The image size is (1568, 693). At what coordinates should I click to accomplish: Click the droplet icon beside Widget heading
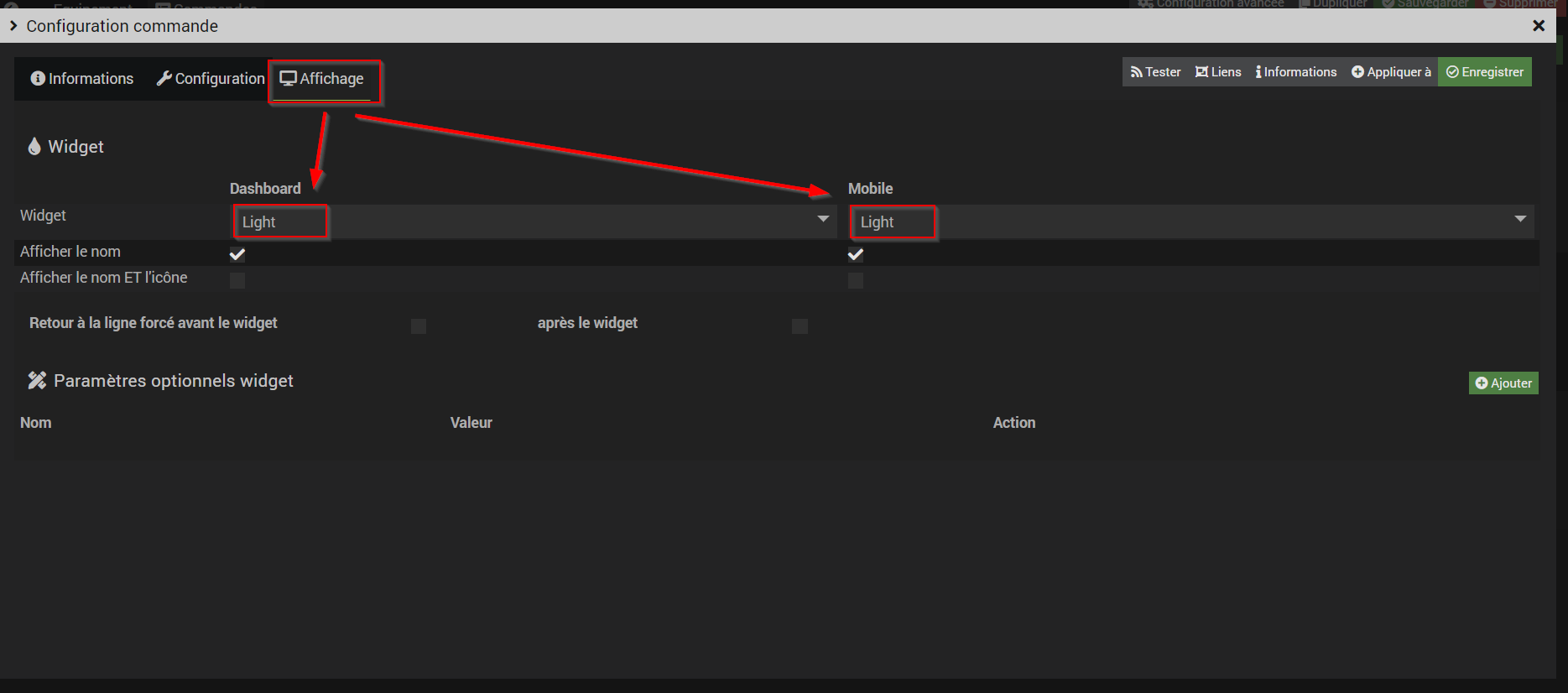[x=34, y=147]
